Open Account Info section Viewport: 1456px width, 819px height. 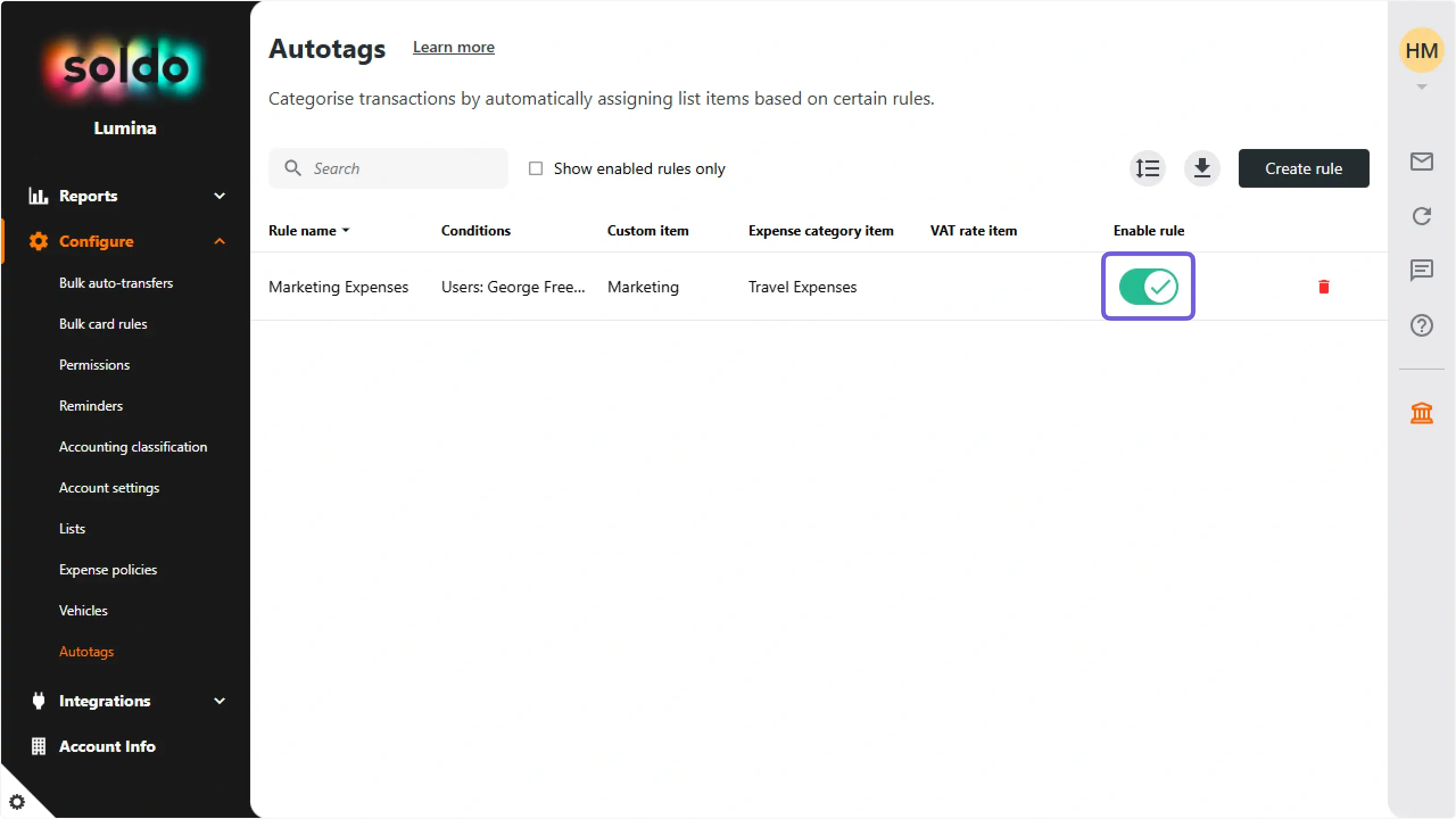pos(107,746)
